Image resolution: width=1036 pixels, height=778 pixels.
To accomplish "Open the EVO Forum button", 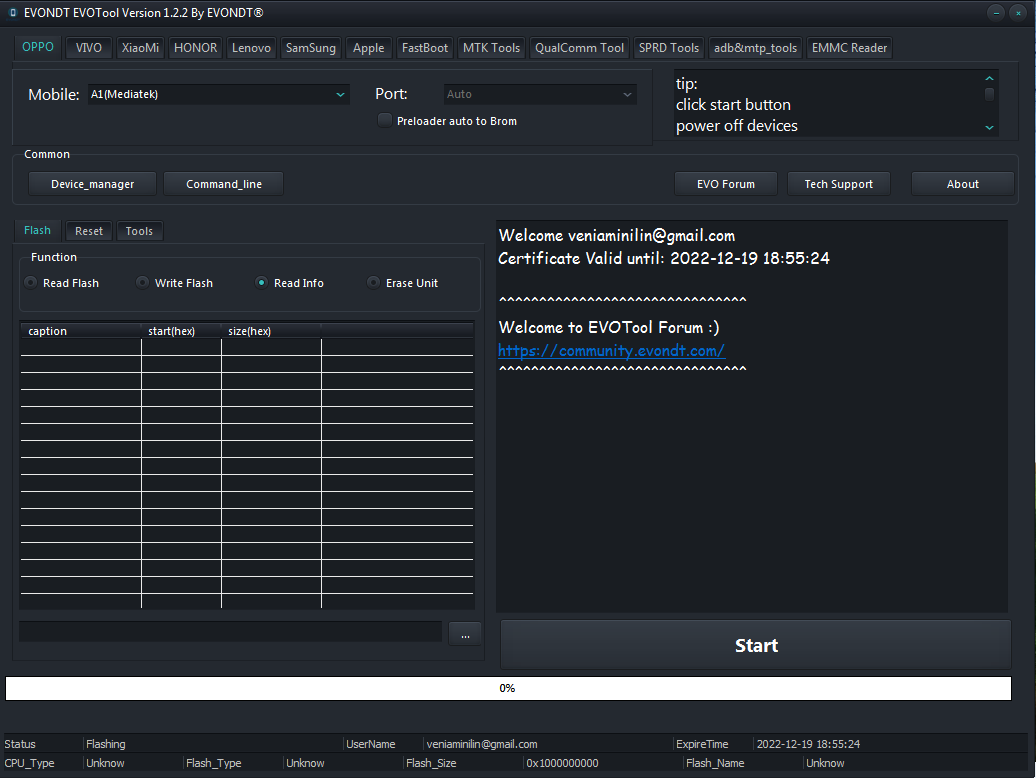I will click(725, 184).
